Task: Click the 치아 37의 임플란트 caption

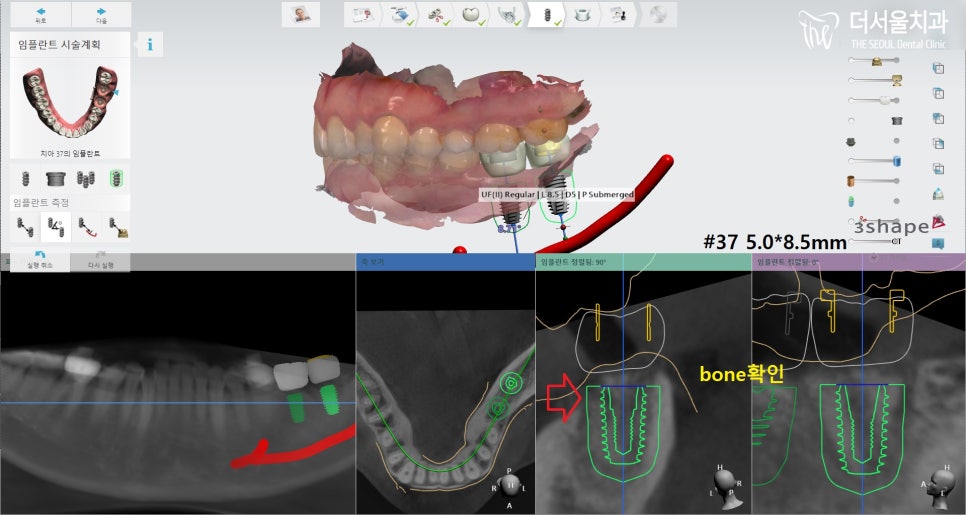Action: click(x=70, y=153)
